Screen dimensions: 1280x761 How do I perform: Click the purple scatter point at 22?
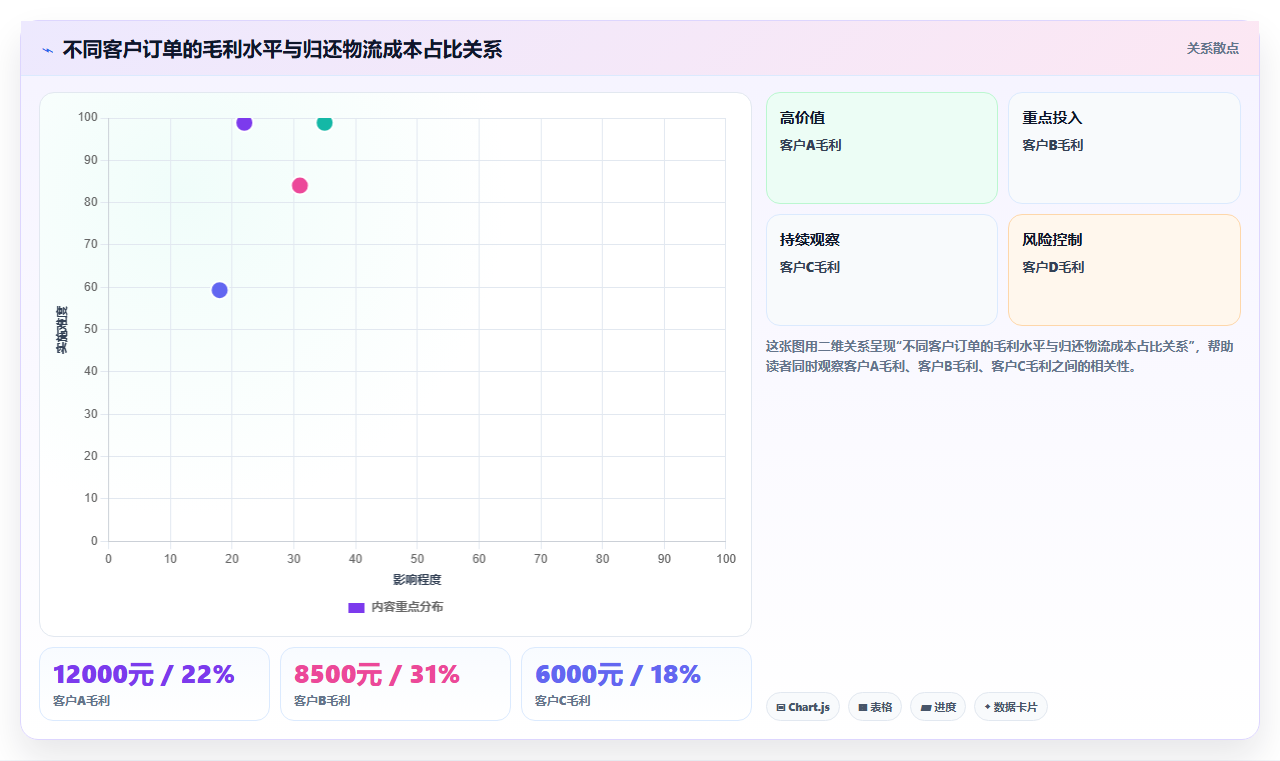coord(244,122)
